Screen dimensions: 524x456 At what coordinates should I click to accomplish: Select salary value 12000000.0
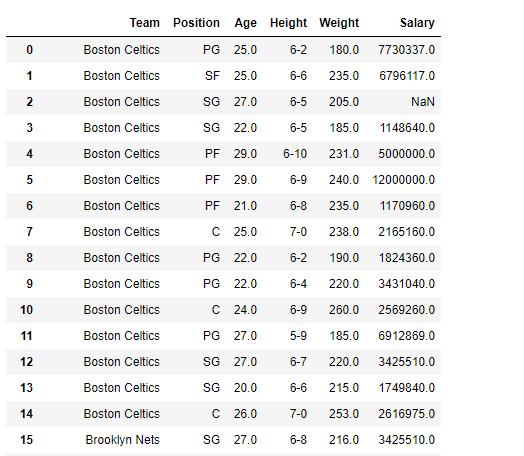point(403,180)
